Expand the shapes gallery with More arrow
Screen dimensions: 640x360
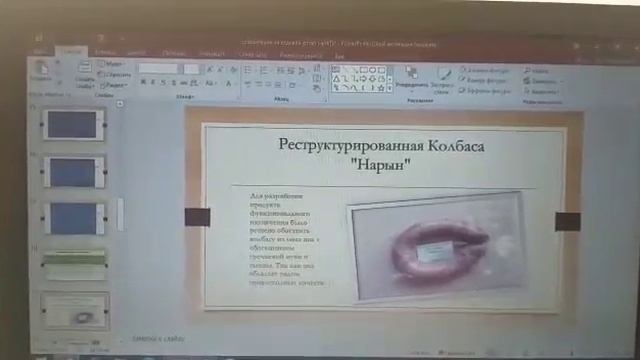389,88
